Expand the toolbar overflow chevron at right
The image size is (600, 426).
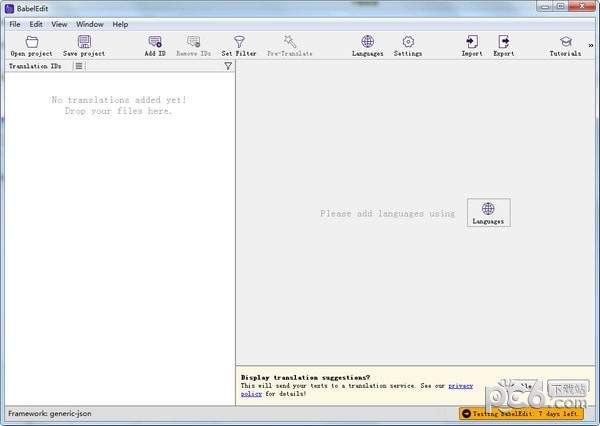592,46
